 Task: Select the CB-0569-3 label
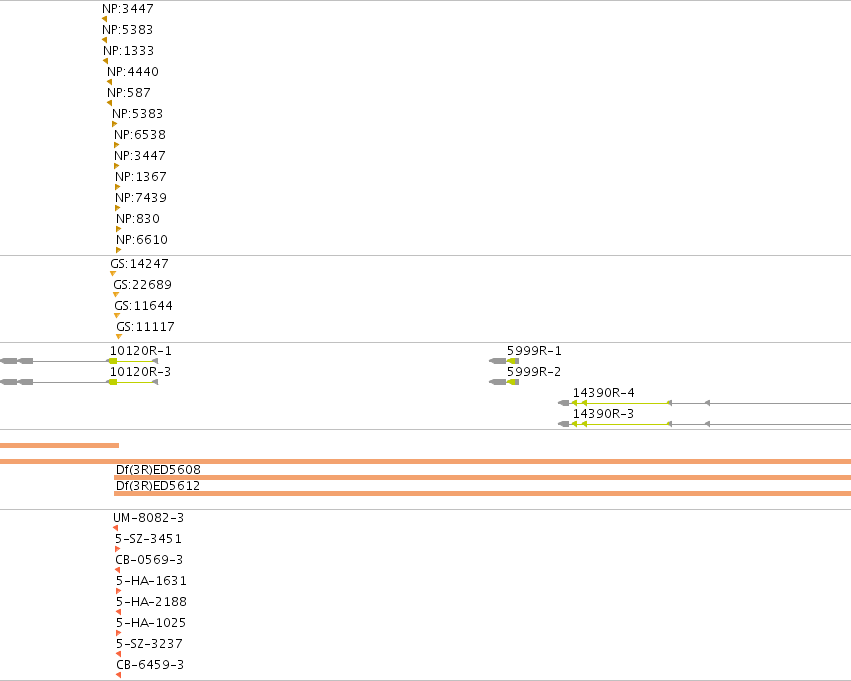coord(149,559)
